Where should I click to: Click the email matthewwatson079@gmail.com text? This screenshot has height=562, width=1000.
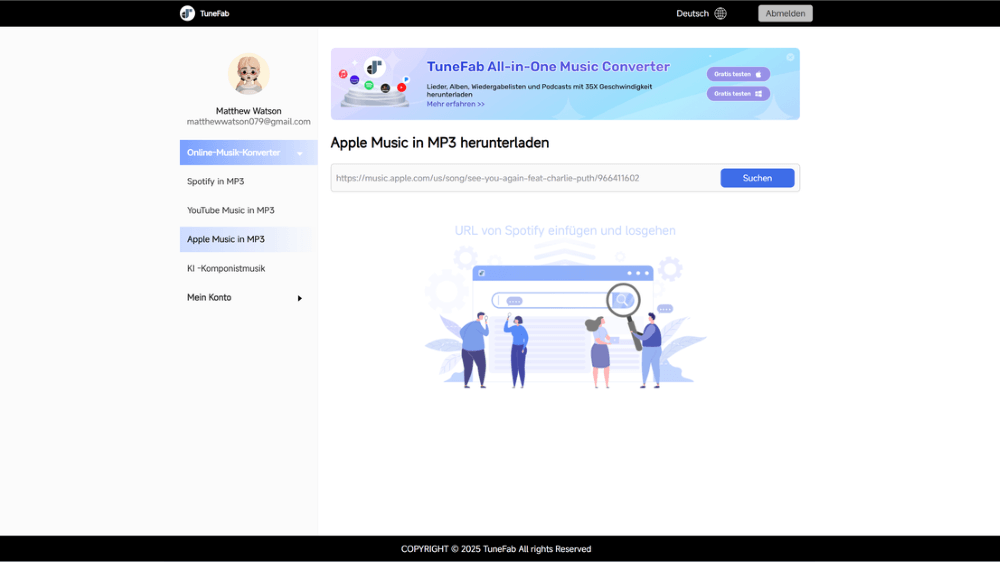pos(249,121)
